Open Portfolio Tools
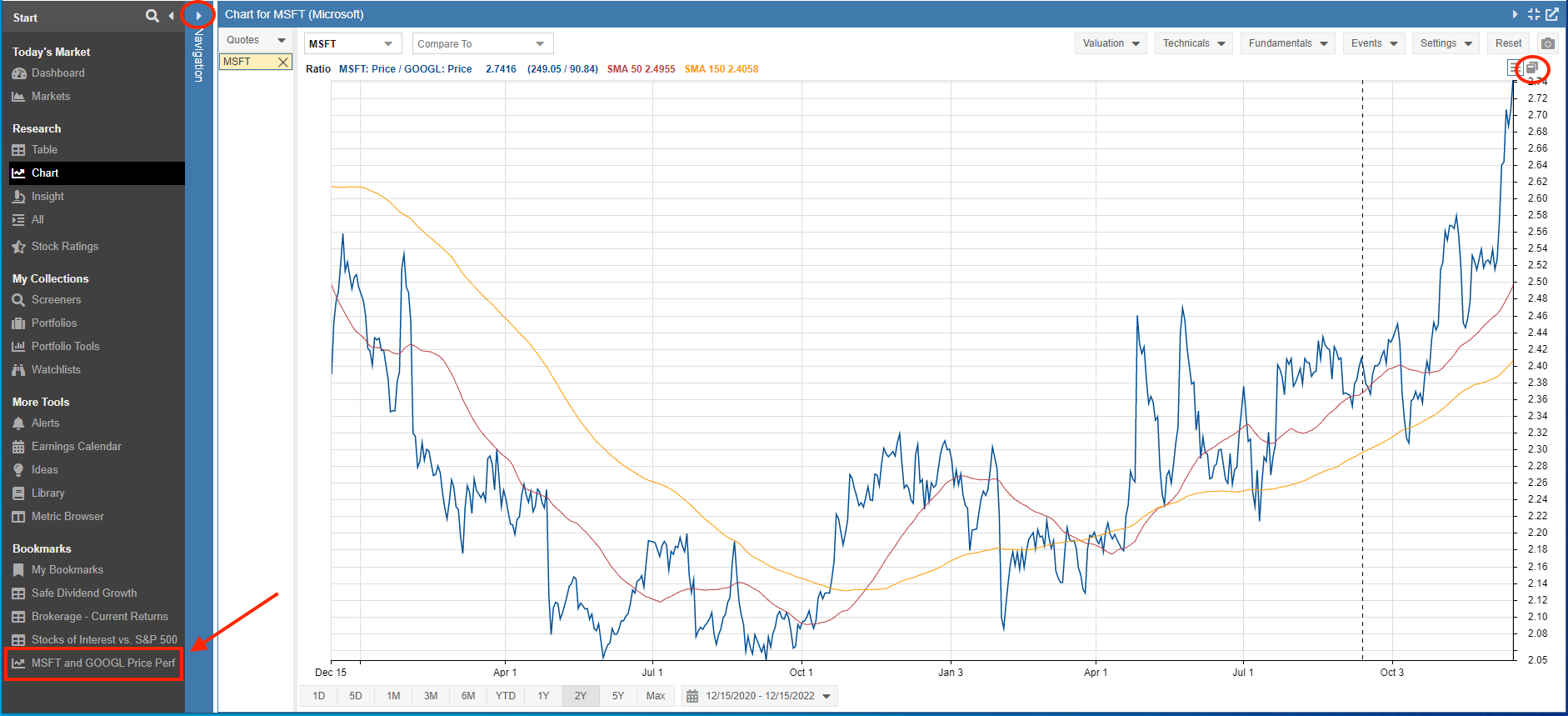The height and width of the screenshot is (716, 1568). pyautogui.click(x=55, y=347)
